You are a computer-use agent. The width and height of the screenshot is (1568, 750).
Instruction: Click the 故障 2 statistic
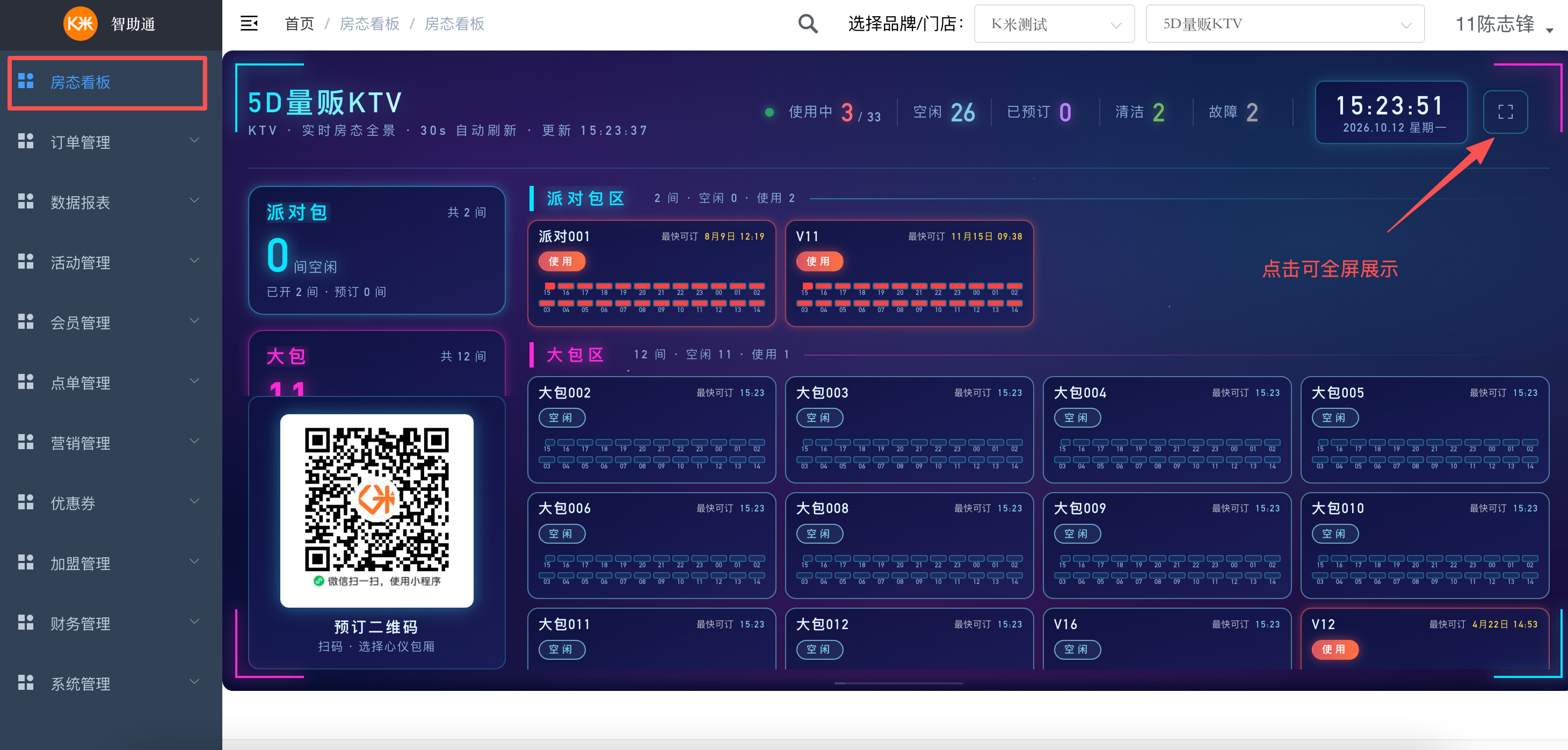tap(1234, 113)
